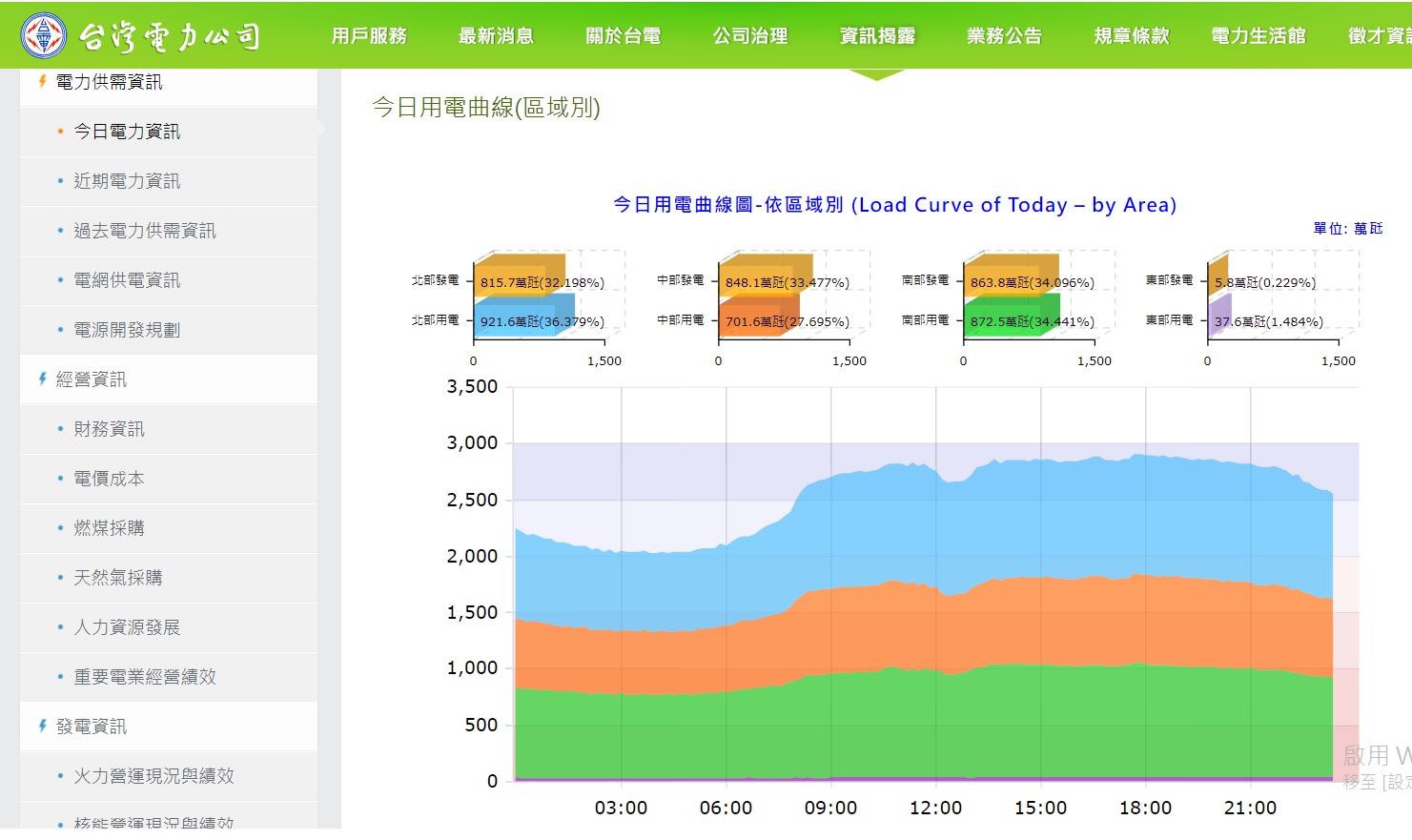The height and width of the screenshot is (840, 1412).
Task: Open the 資訊揭露 menu
Action: click(877, 35)
